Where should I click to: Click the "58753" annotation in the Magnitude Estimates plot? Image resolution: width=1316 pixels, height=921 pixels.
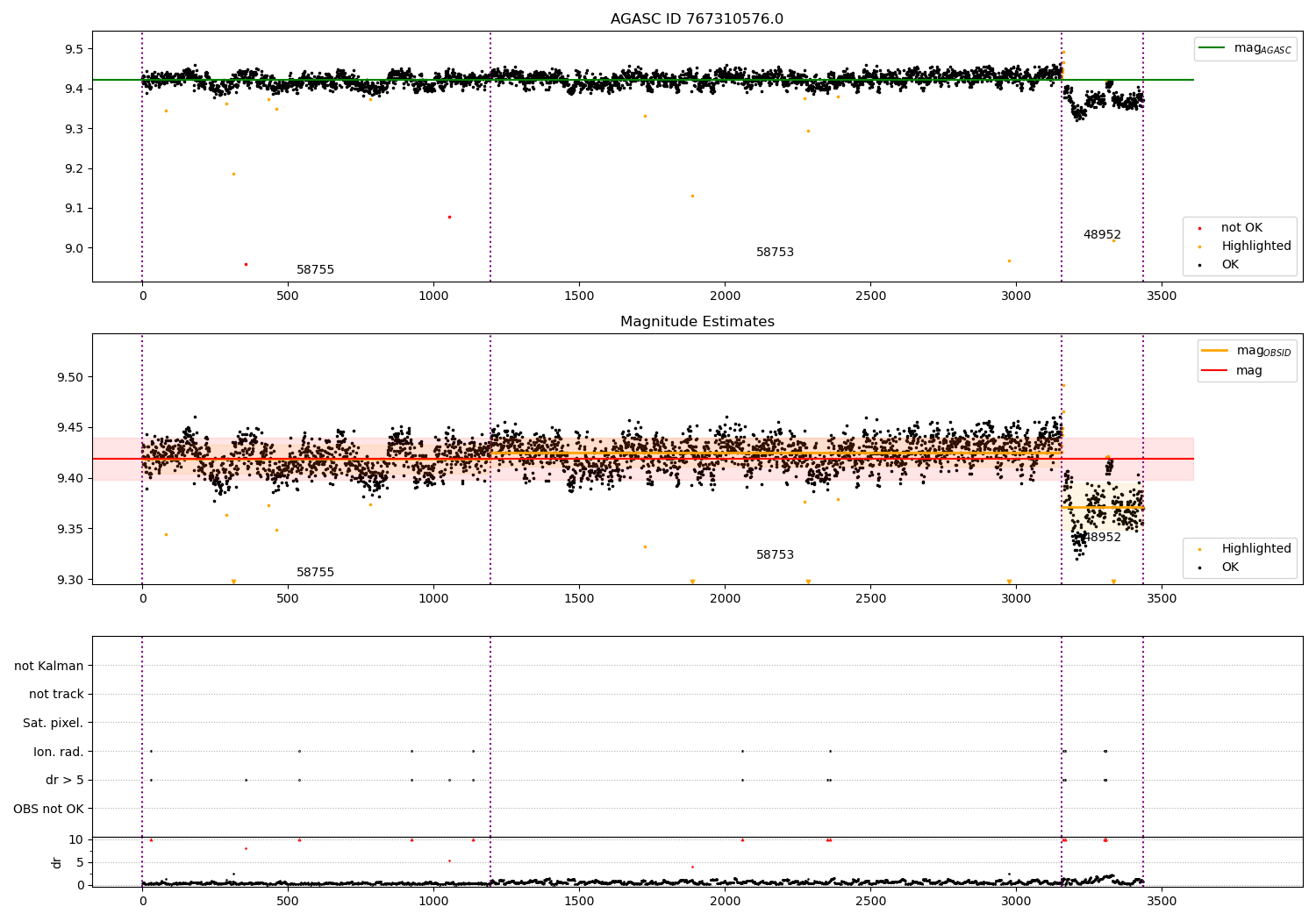[x=775, y=555]
